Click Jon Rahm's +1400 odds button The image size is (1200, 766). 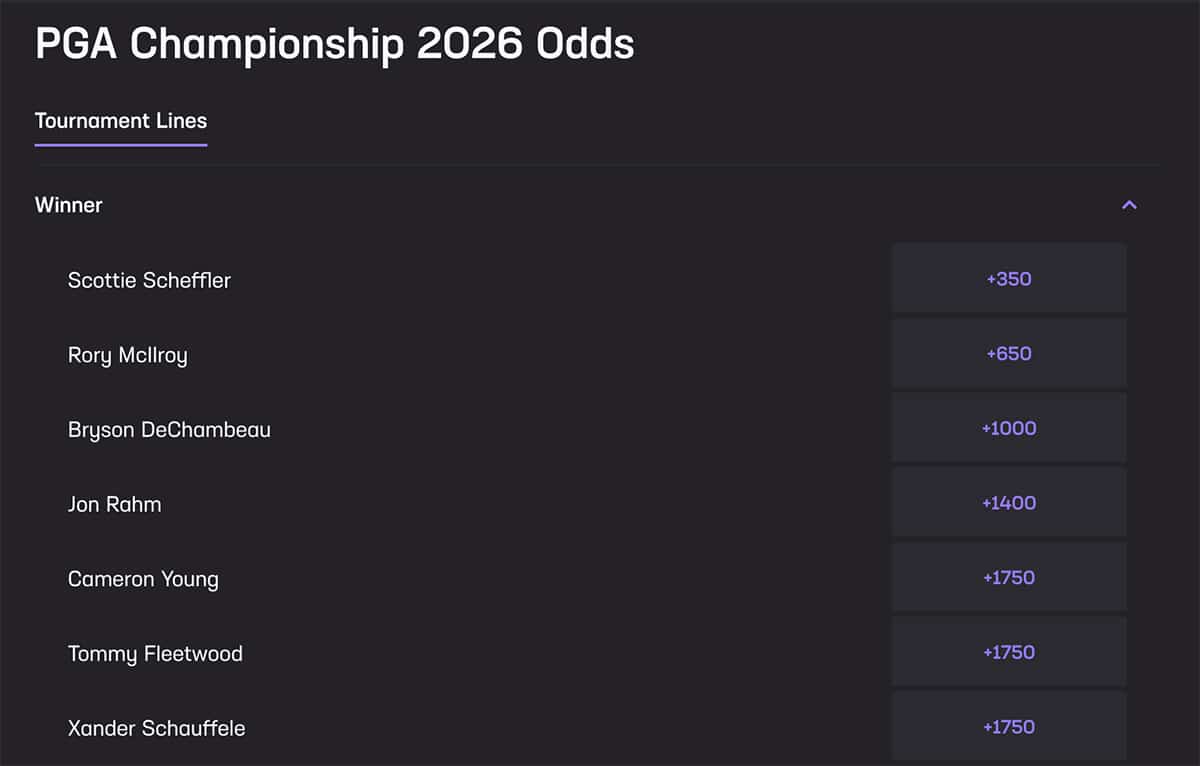click(1008, 502)
